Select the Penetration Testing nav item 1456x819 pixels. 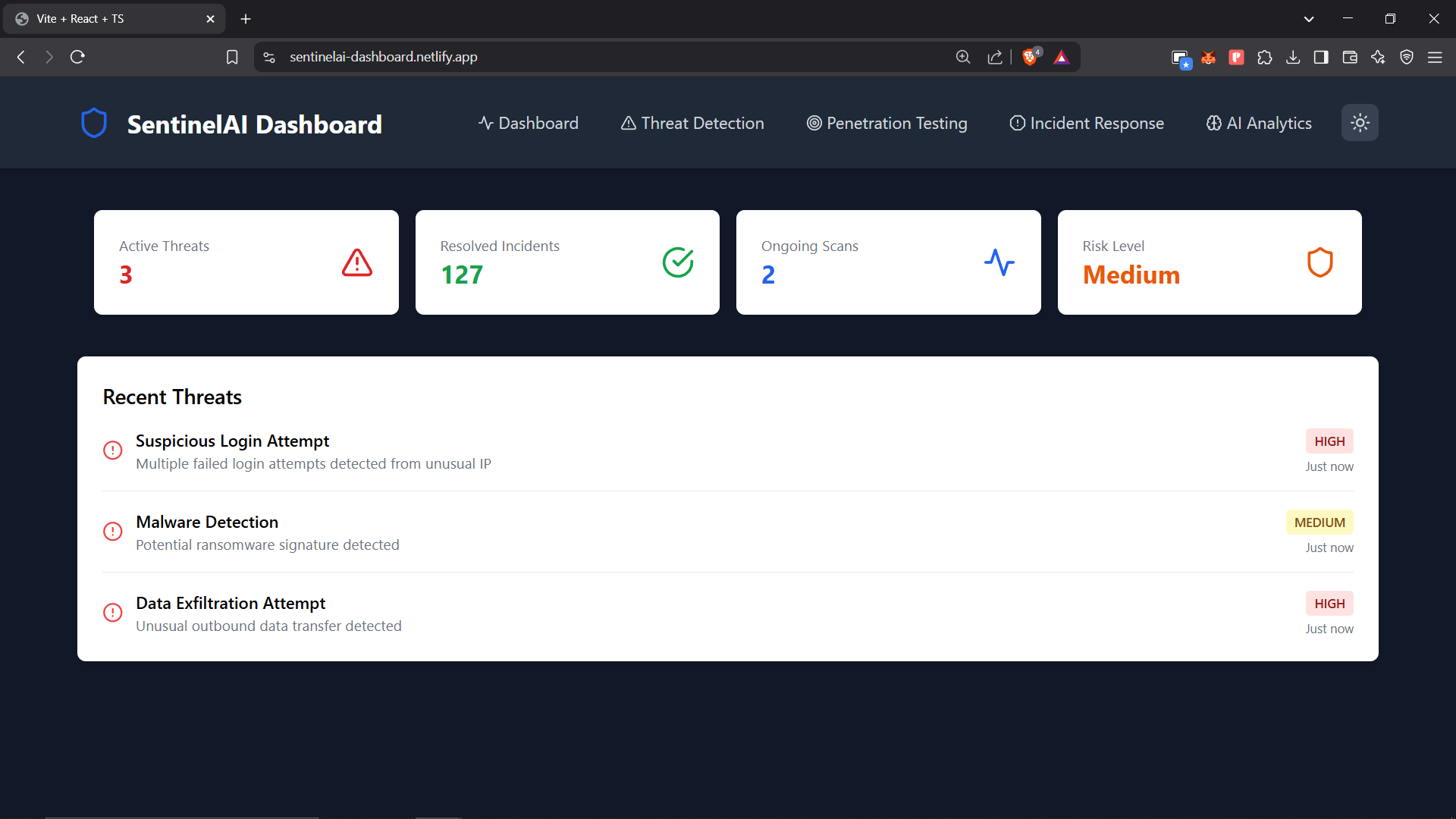[x=887, y=123]
